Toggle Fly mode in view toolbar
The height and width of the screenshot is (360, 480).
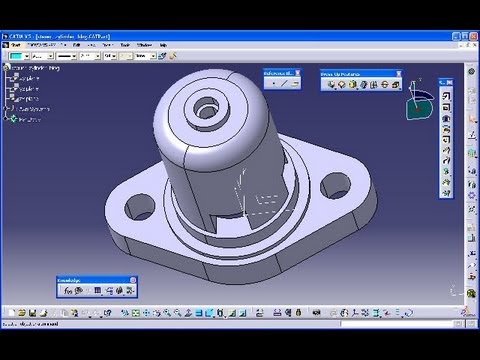click(125, 313)
